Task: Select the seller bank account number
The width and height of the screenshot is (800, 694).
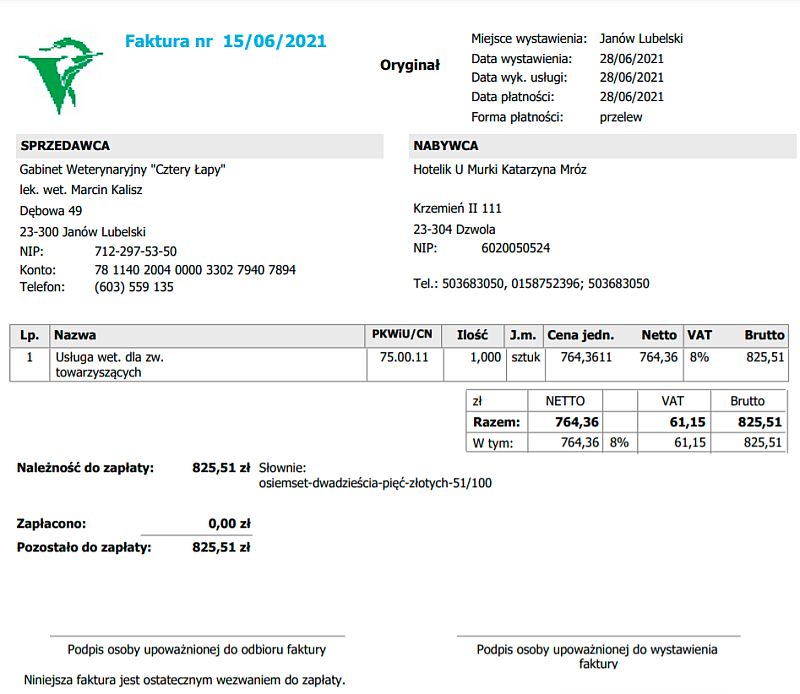Action: (195, 270)
